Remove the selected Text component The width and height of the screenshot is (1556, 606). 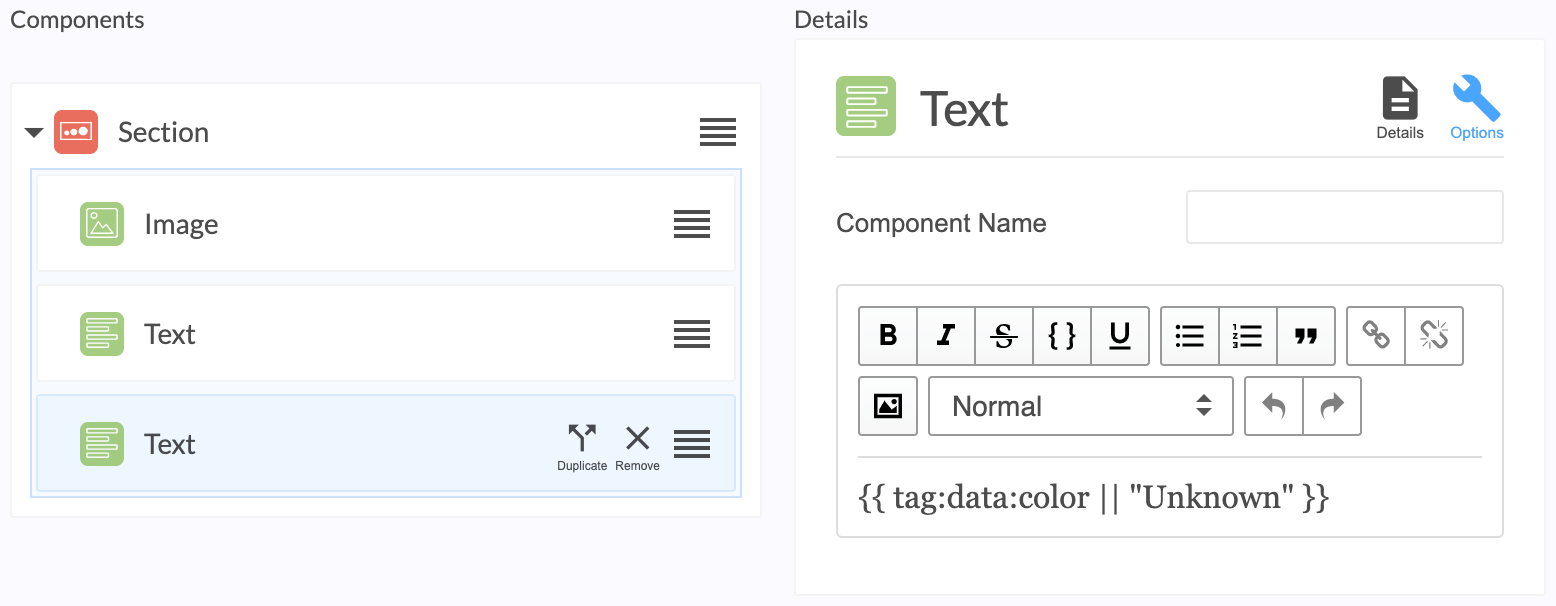click(637, 446)
